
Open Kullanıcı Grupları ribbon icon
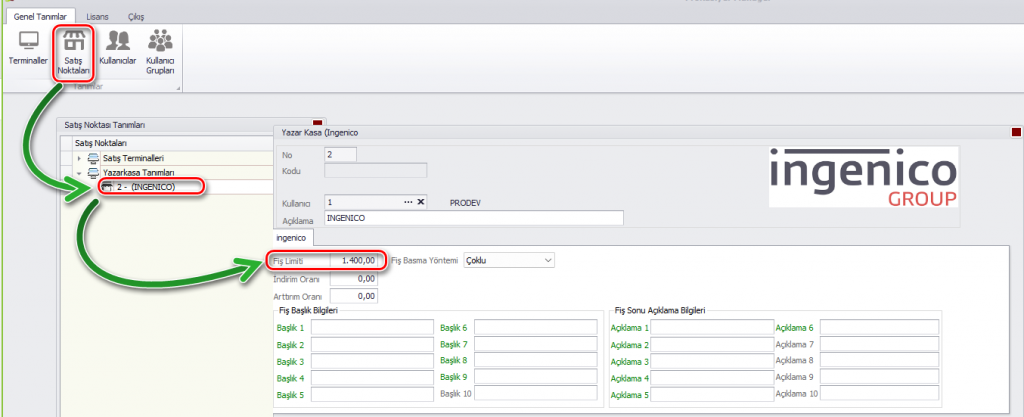pos(159,52)
